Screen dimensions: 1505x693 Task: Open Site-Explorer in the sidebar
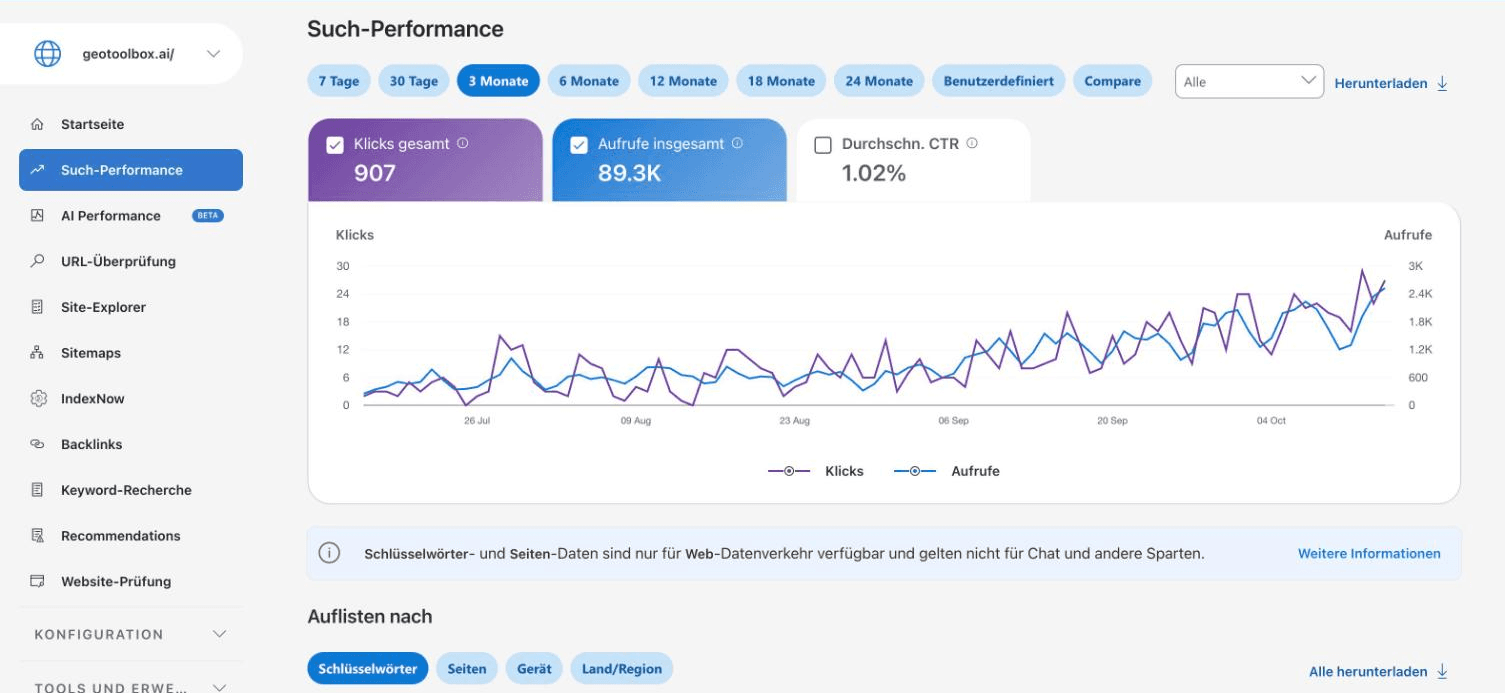point(131,307)
